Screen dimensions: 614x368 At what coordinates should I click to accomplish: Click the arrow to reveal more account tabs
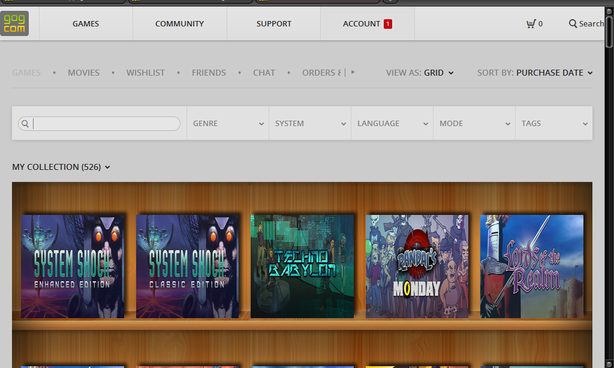pos(353,72)
